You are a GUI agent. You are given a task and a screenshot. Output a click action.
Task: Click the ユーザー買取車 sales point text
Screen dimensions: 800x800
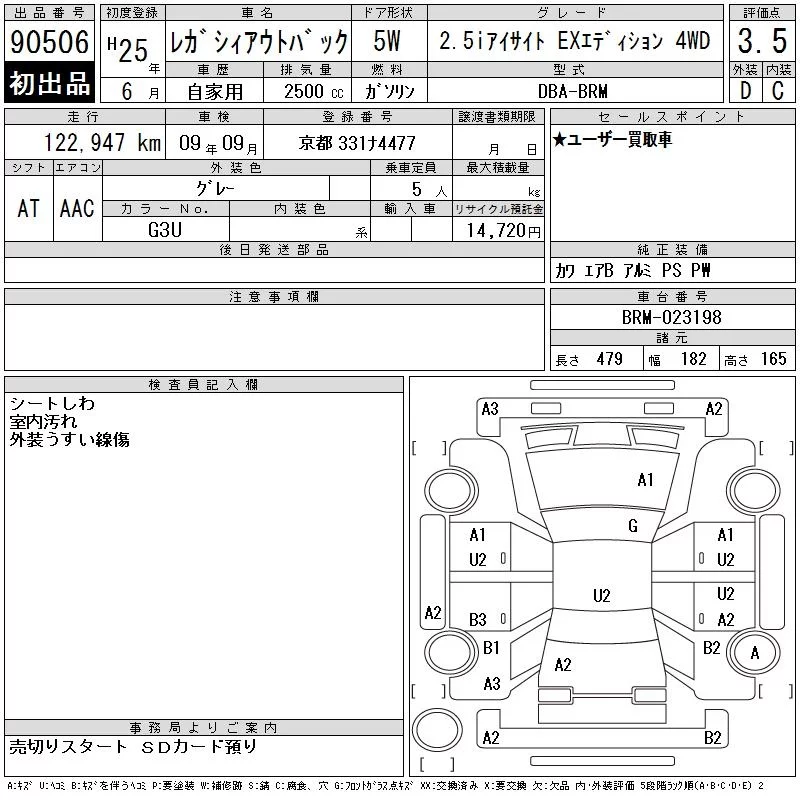pos(612,139)
